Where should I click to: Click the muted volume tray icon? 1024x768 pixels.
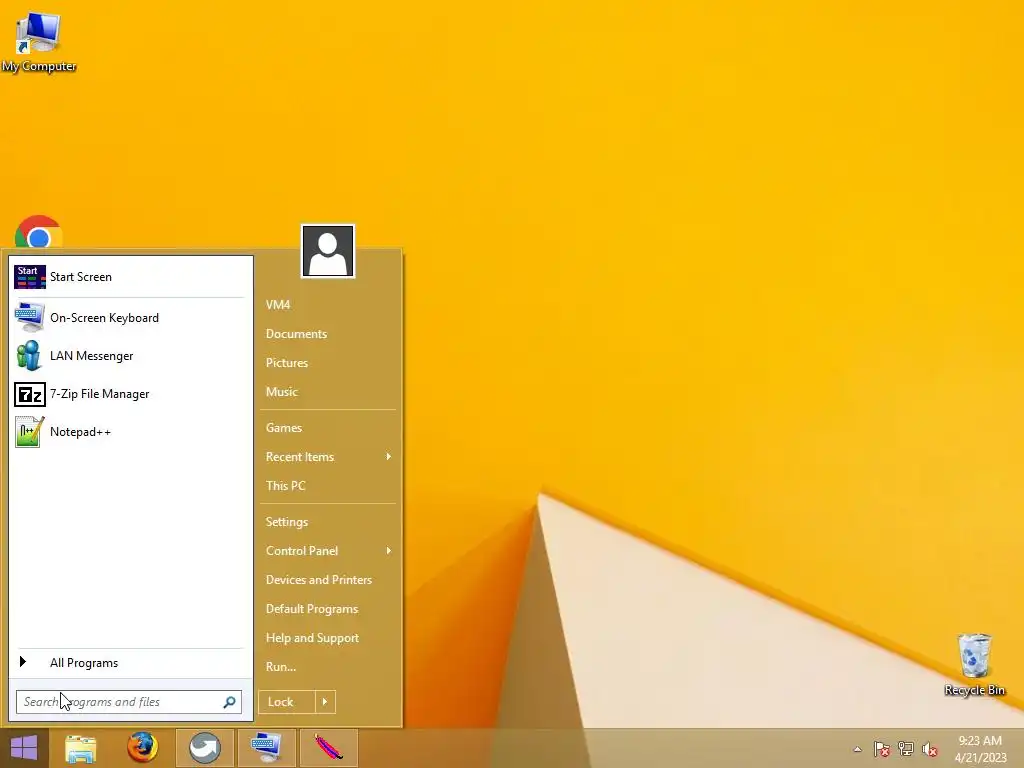click(x=930, y=749)
